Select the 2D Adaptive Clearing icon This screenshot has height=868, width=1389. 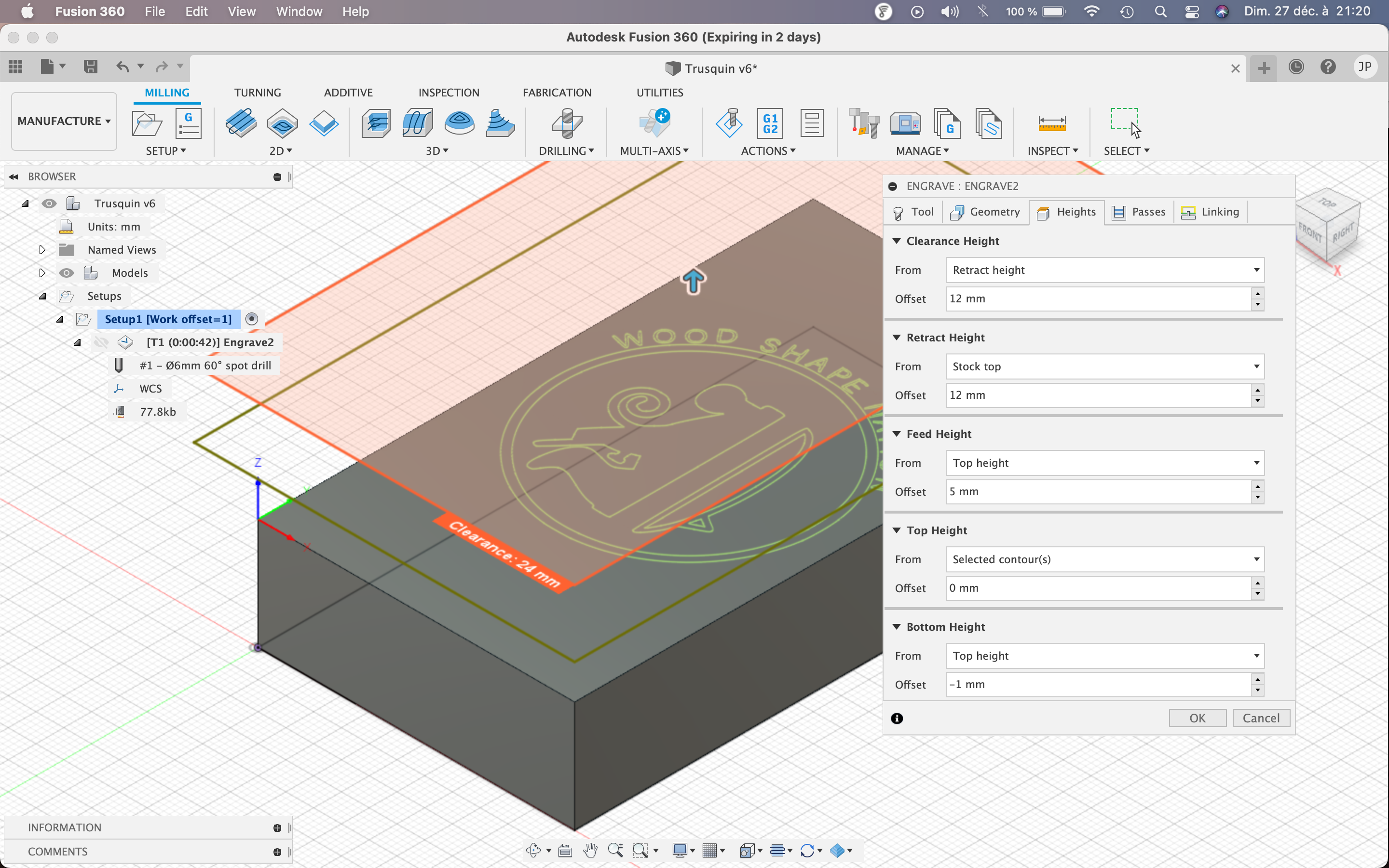pos(241,123)
